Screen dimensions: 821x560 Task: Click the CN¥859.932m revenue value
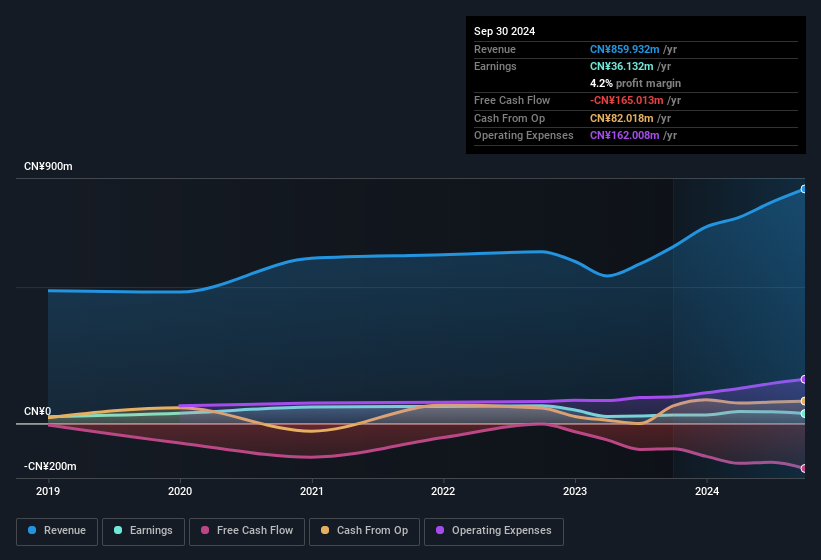tap(624, 49)
